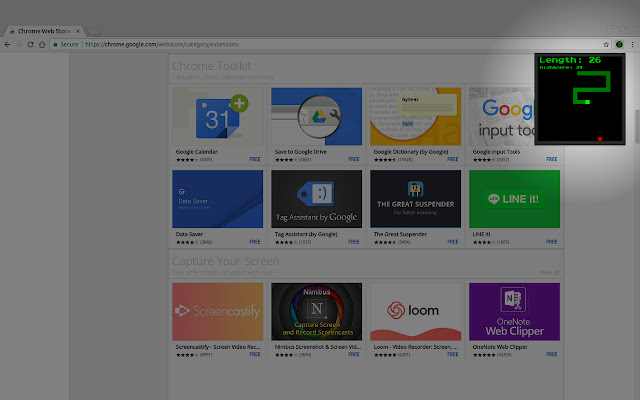Go to the browser home page
This screenshot has width=640, height=400.
pyautogui.click(x=42, y=44)
